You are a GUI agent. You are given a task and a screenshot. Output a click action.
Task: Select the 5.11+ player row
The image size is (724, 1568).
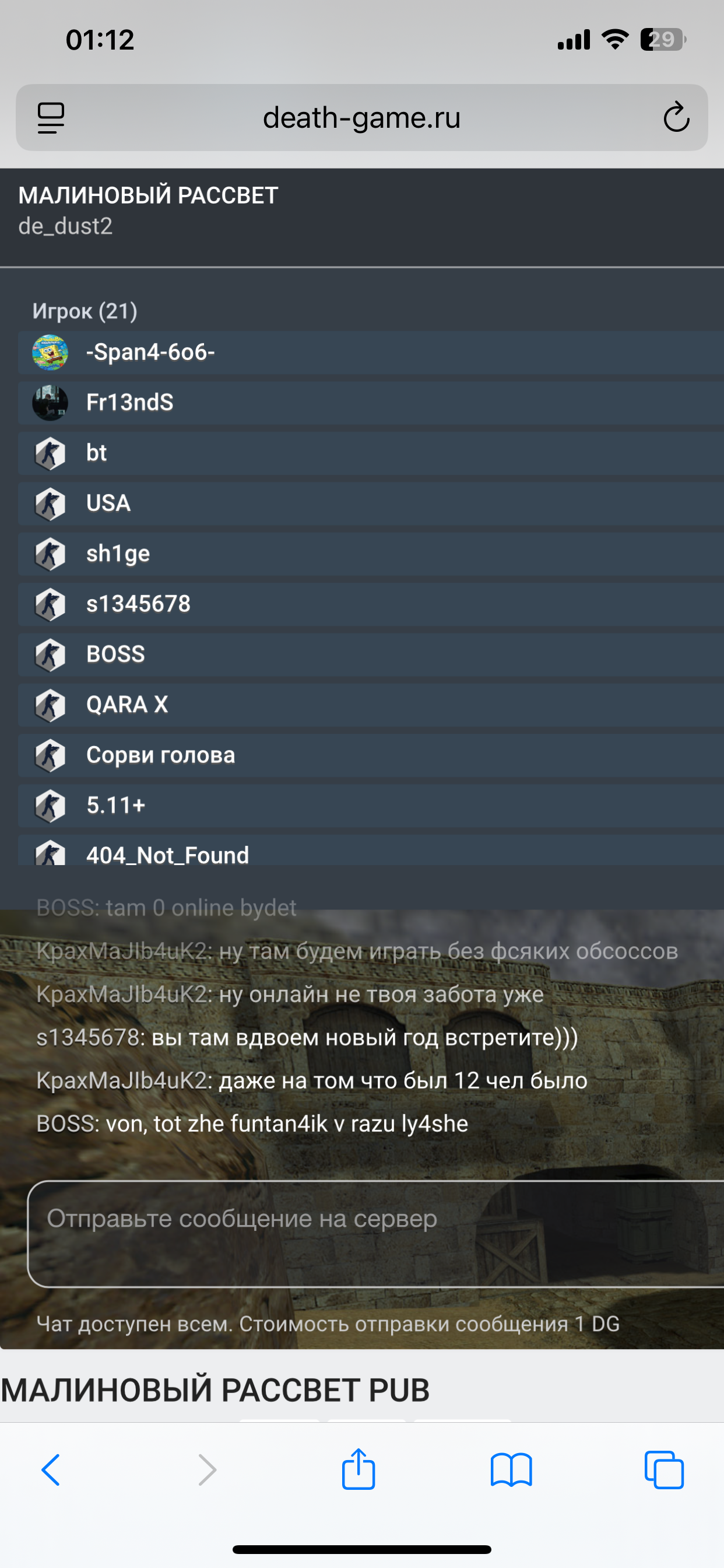pos(371,806)
